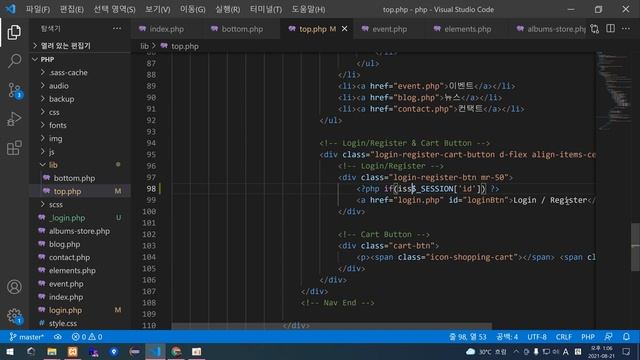640x360 pixels.
Task: Close the top.php editor tab
Action: 344,29
